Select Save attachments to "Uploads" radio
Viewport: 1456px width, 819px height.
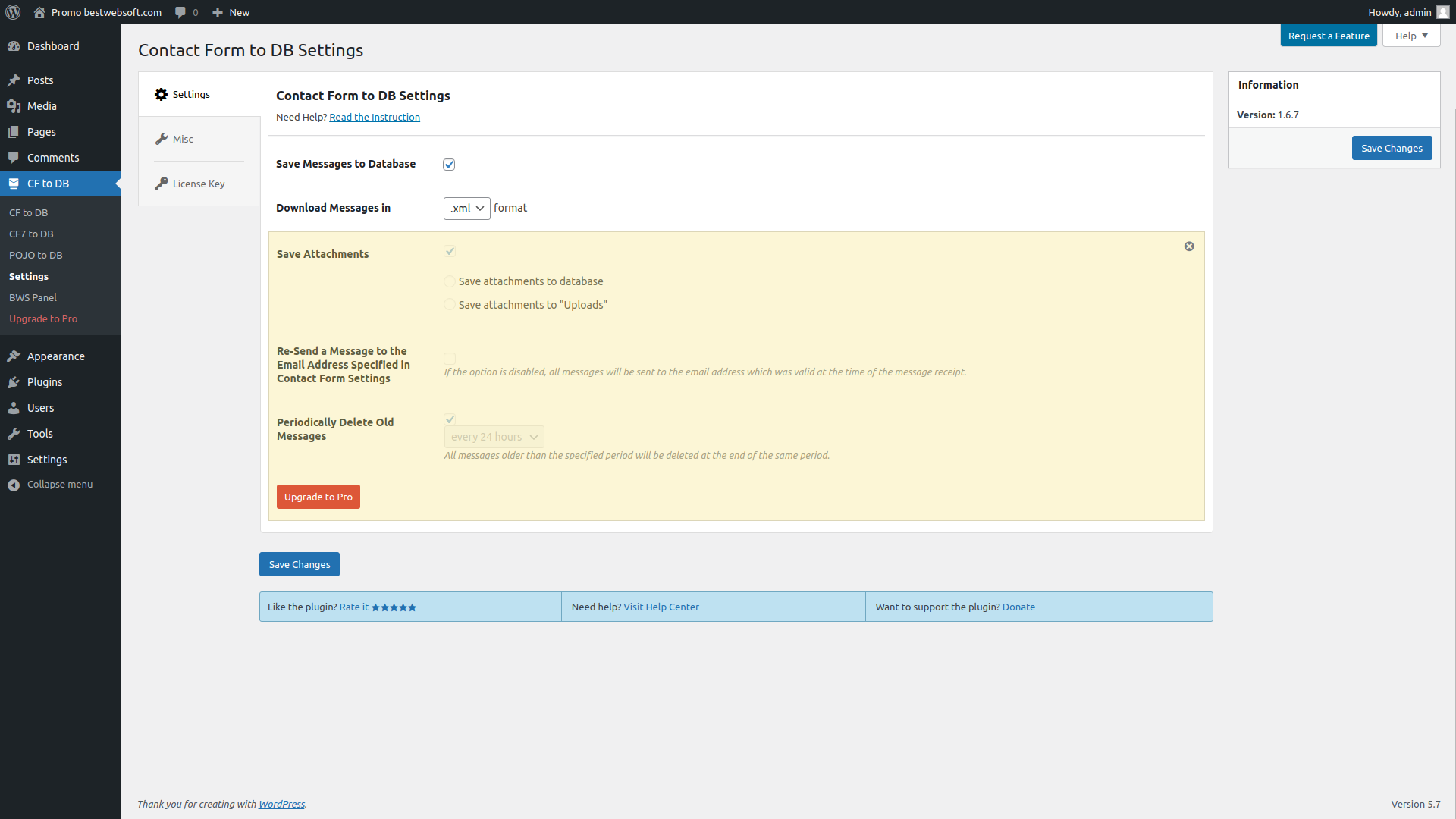tap(450, 305)
